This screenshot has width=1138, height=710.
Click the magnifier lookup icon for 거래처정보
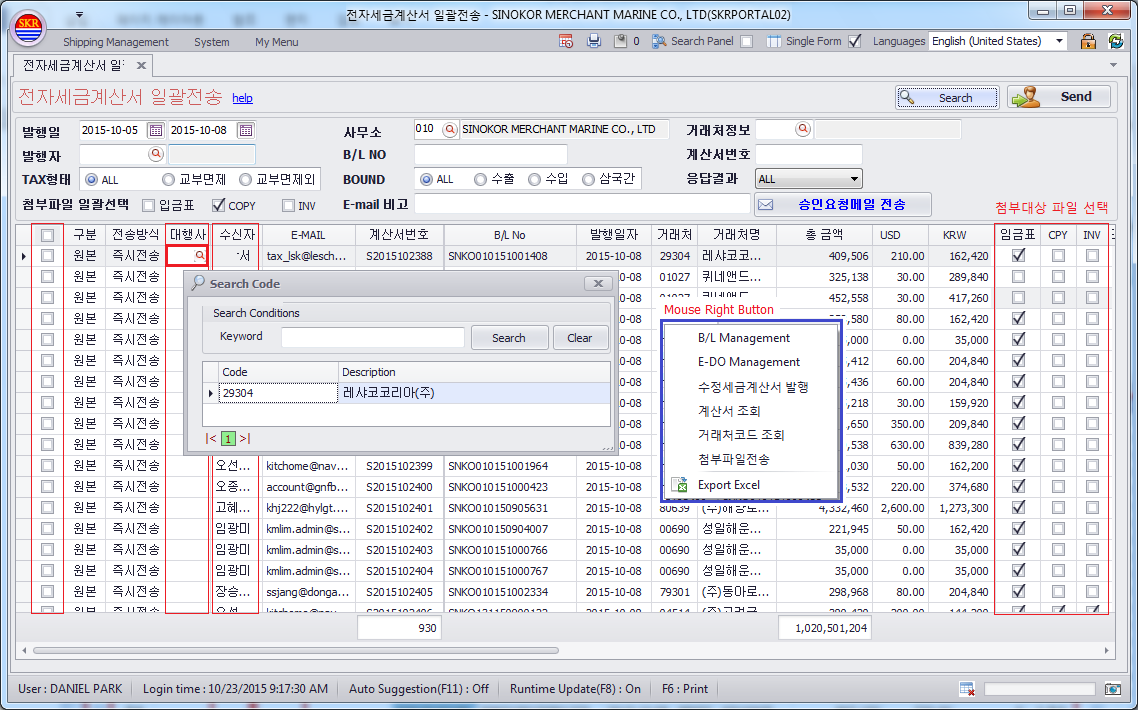point(803,129)
